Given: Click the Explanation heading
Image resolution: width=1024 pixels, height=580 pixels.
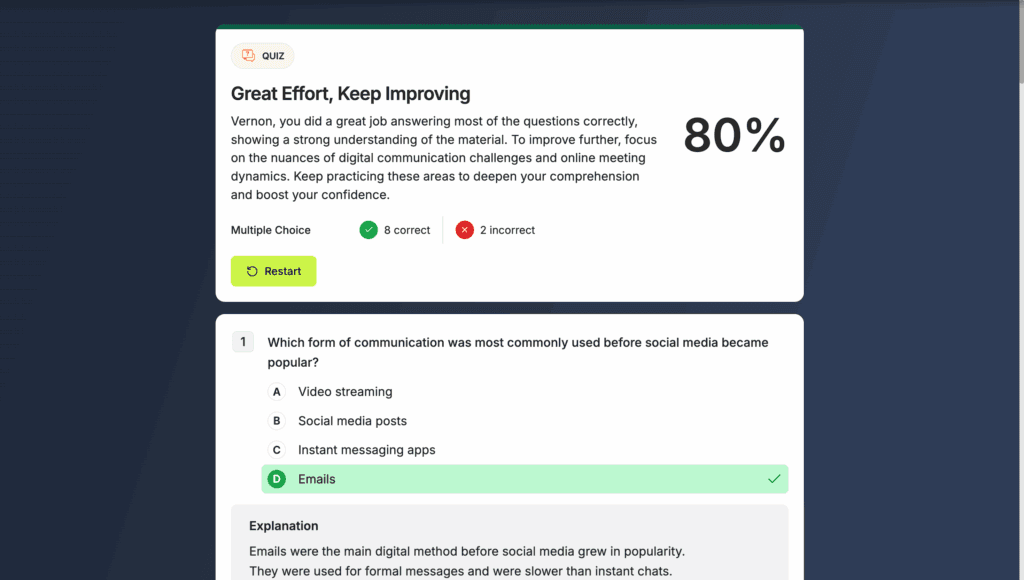Looking at the screenshot, I should (x=284, y=526).
